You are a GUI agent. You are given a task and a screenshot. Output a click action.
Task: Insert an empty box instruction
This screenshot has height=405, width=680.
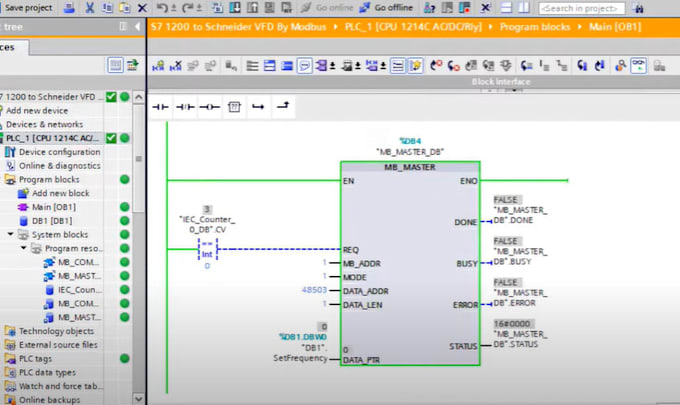click(x=234, y=107)
